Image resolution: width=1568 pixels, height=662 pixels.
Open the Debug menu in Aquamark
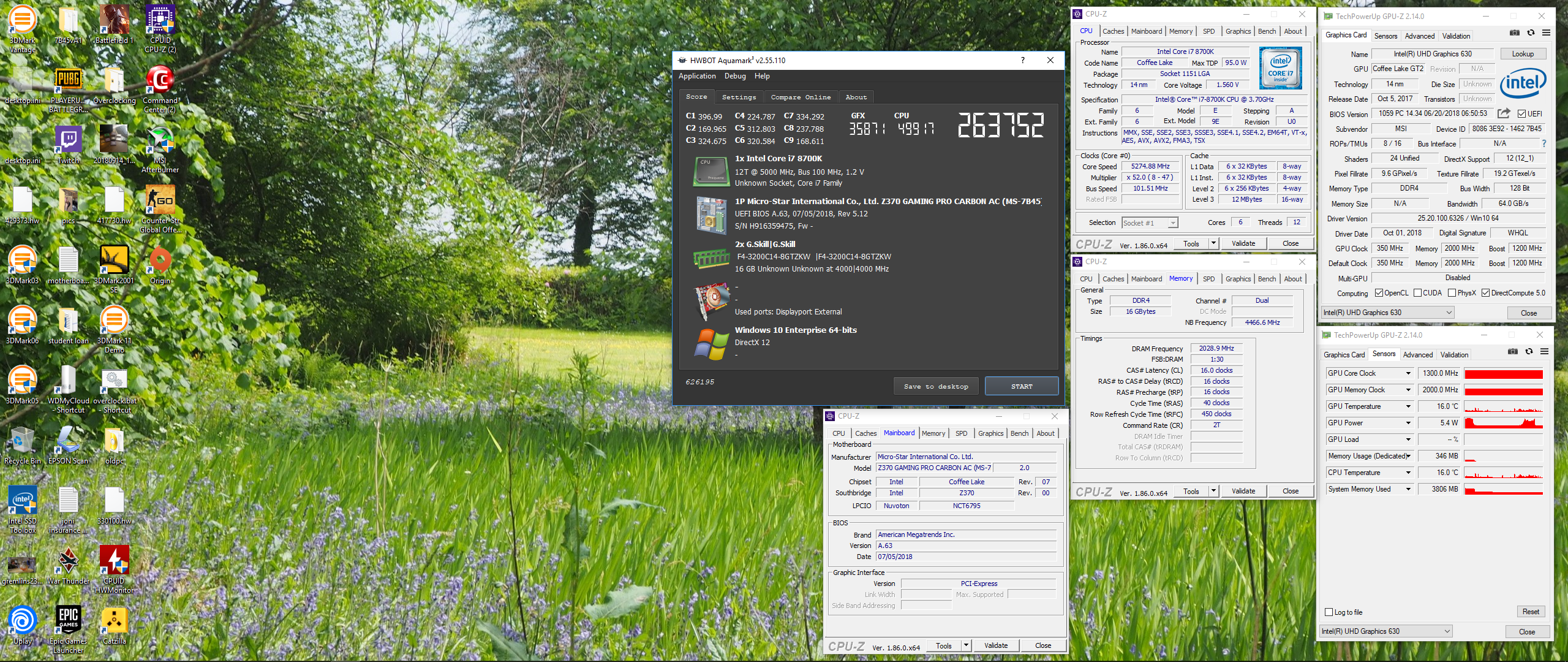click(x=735, y=76)
